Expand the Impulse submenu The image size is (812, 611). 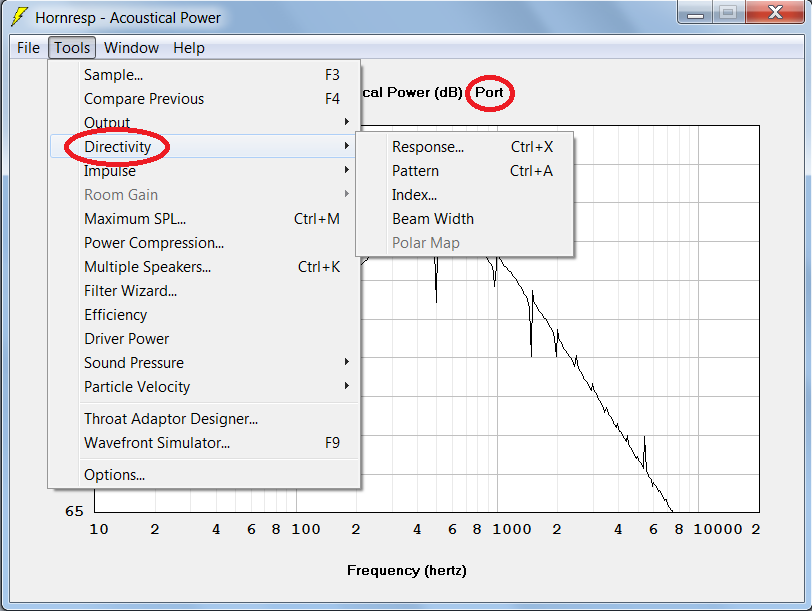[x=205, y=170]
